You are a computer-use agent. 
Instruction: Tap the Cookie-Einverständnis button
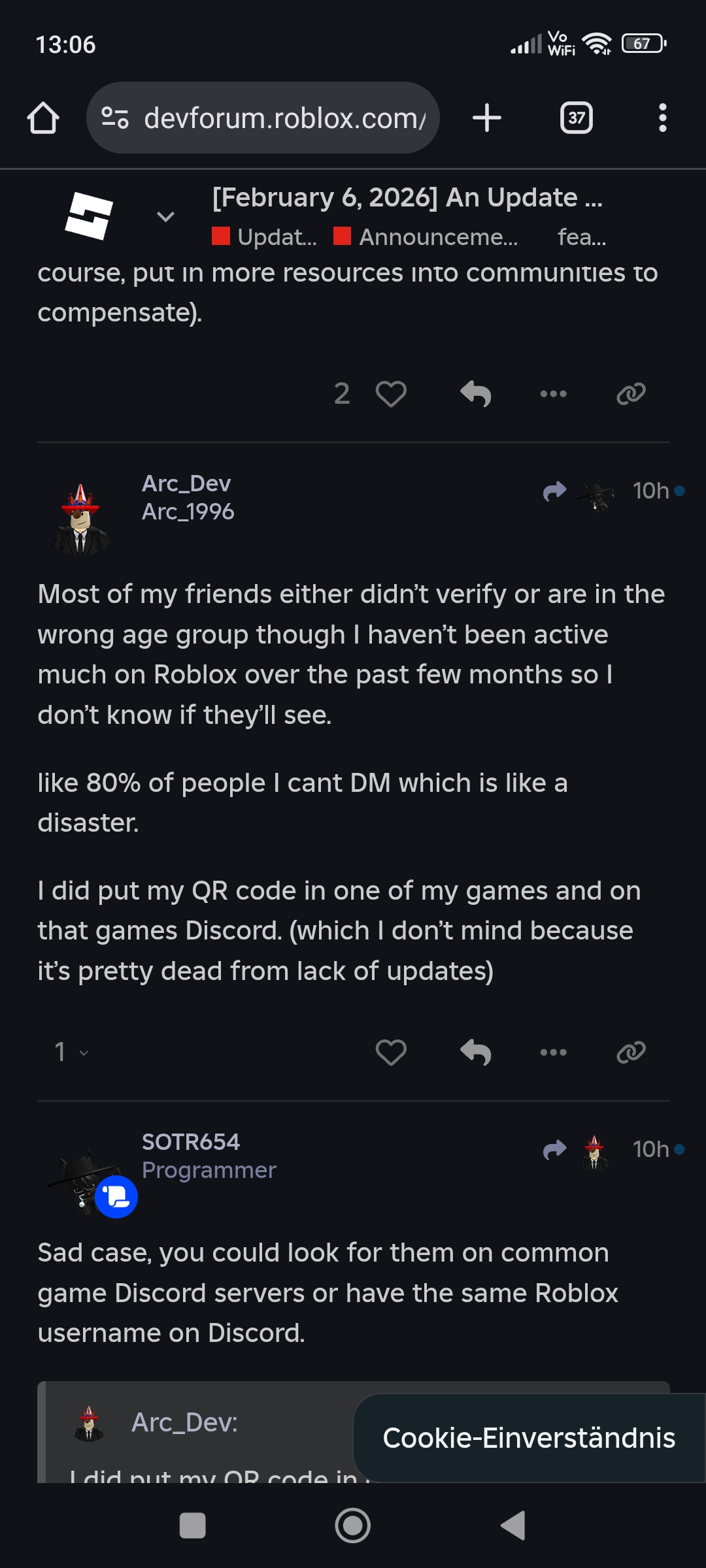click(x=528, y=1438)
